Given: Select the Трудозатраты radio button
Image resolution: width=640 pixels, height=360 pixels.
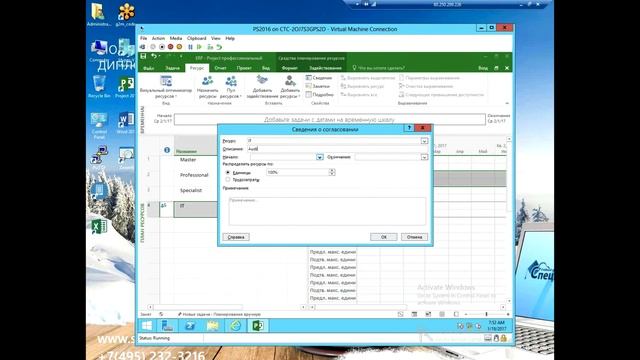Looking at the screenshot, I should pyautogui.click(x=228, y=180).
